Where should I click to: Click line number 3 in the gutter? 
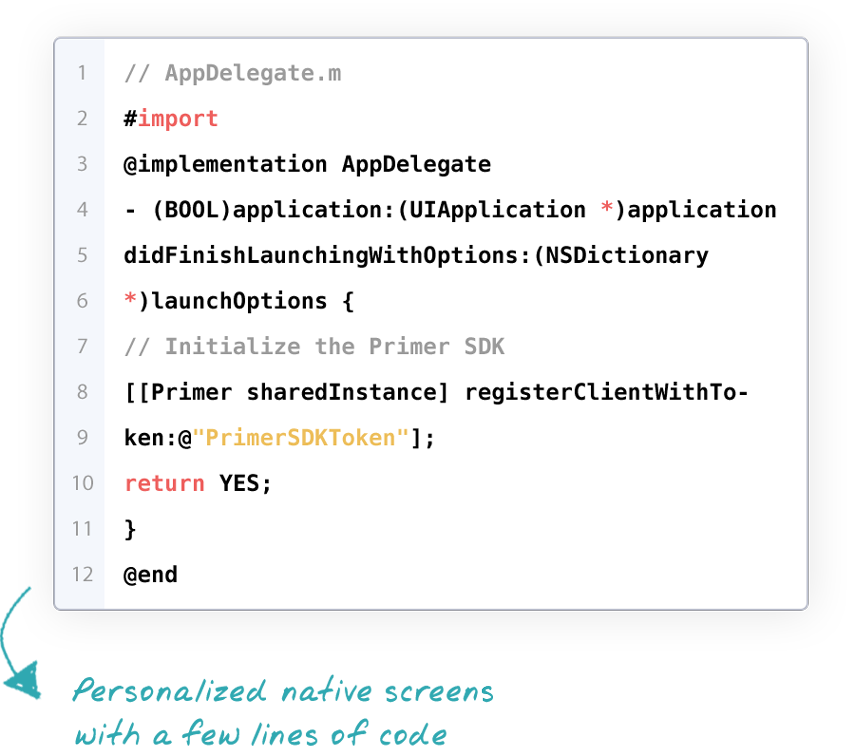[x=81, y=164]
